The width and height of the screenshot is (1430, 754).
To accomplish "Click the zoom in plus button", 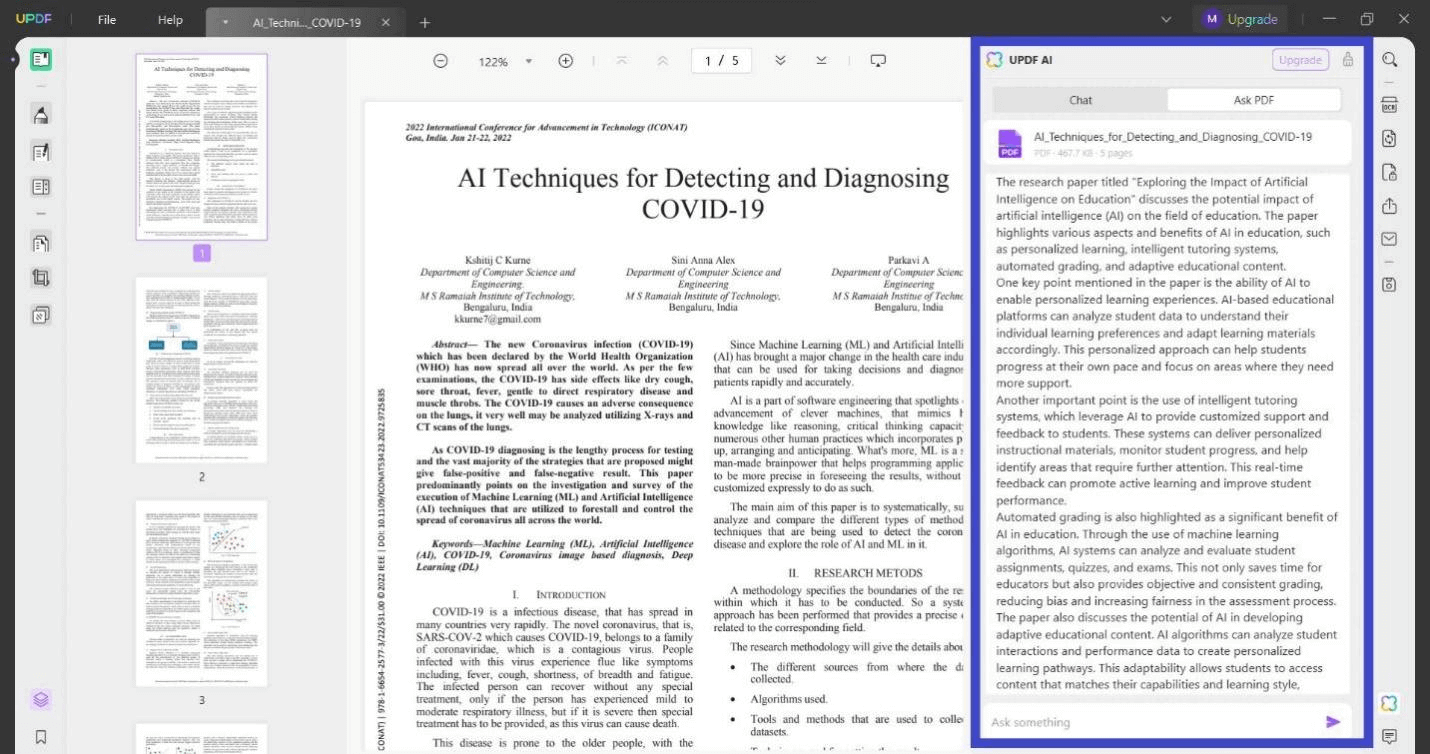I will coord(565,61).
